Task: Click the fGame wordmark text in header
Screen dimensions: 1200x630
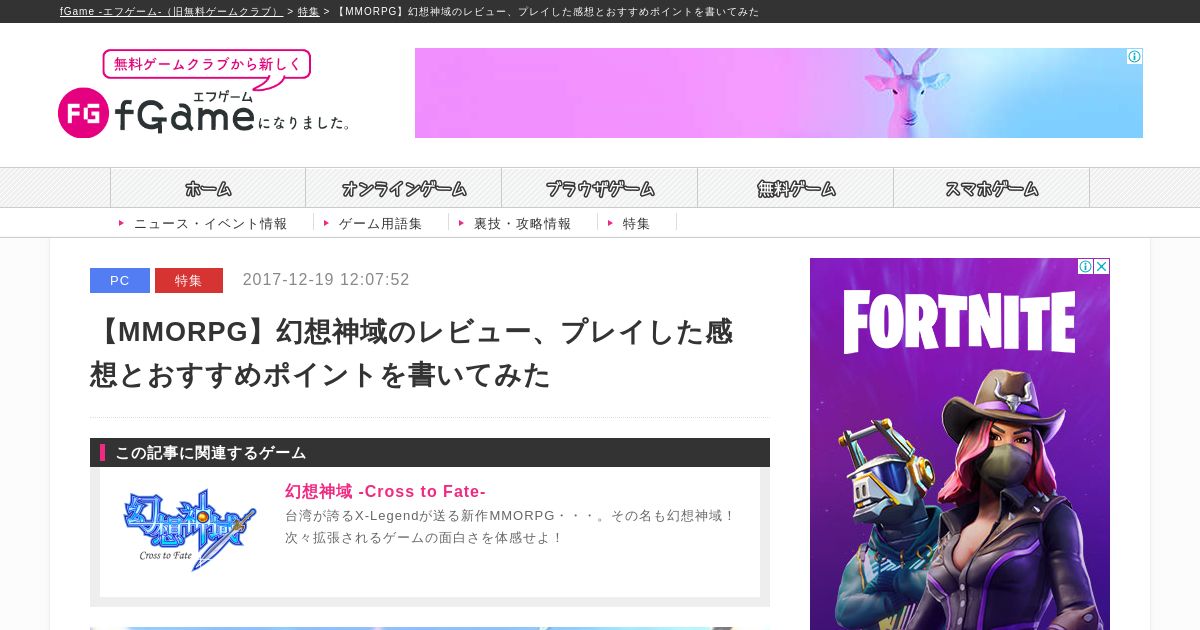Action: pos(184,116)
